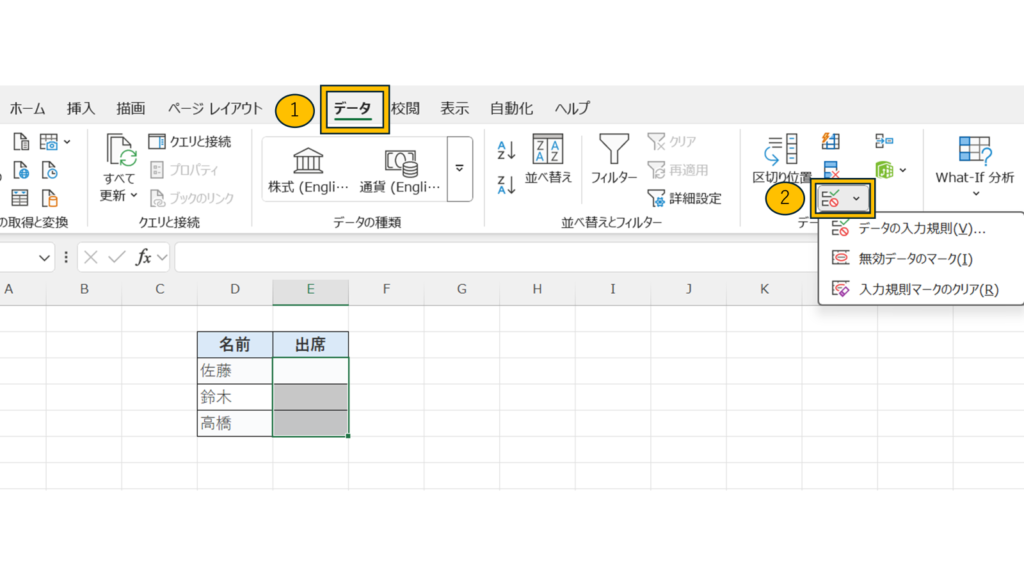1024x576 pixels.
Task: Switch to the 挿入 ribbon tab
Action: 81,109
